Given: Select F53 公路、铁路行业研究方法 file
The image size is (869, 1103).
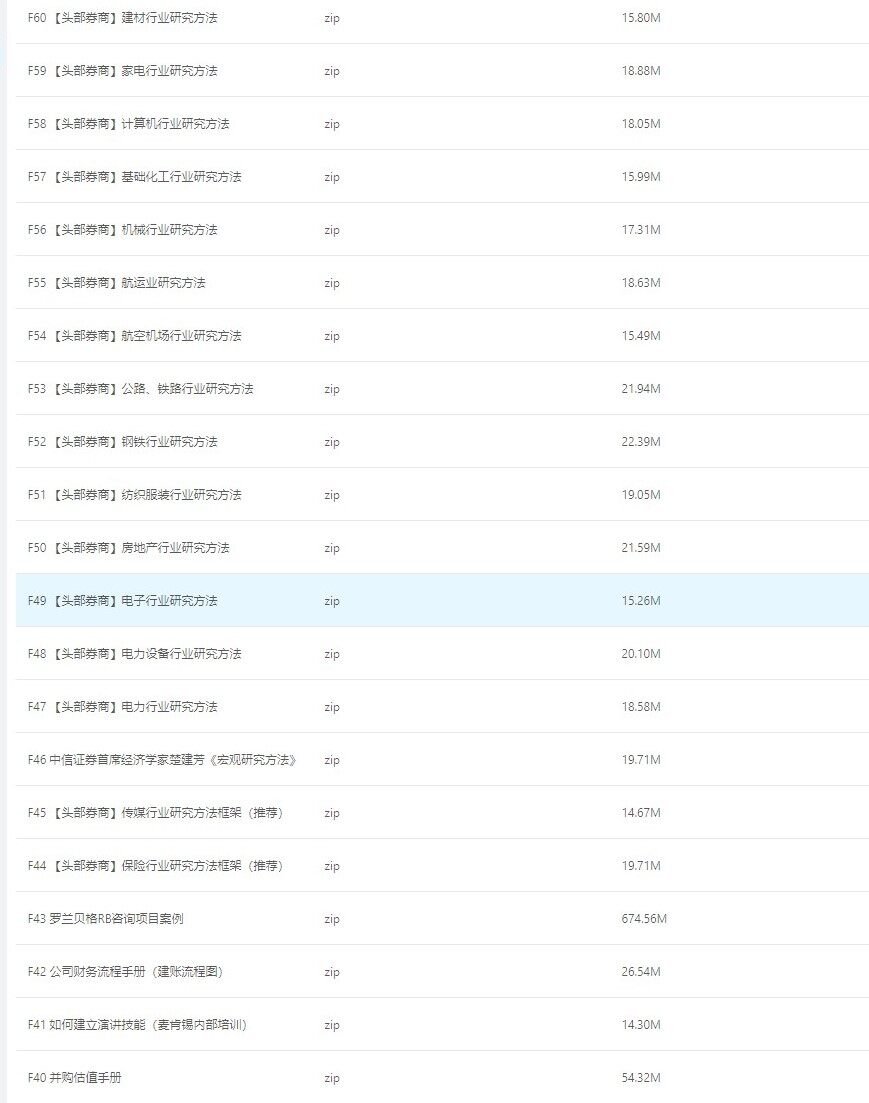Looking at the screenshot, I should pyautogui.click(x=140, y=389).
